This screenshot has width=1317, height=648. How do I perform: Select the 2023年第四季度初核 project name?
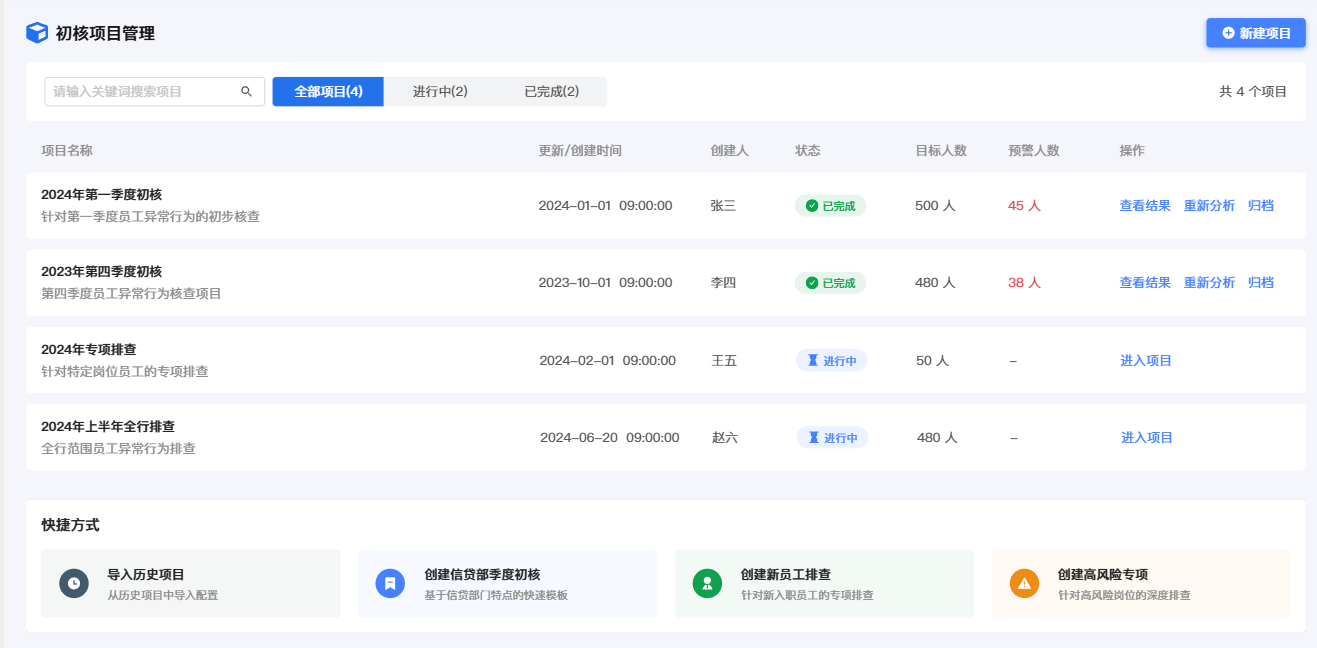(x=101, y=272)
